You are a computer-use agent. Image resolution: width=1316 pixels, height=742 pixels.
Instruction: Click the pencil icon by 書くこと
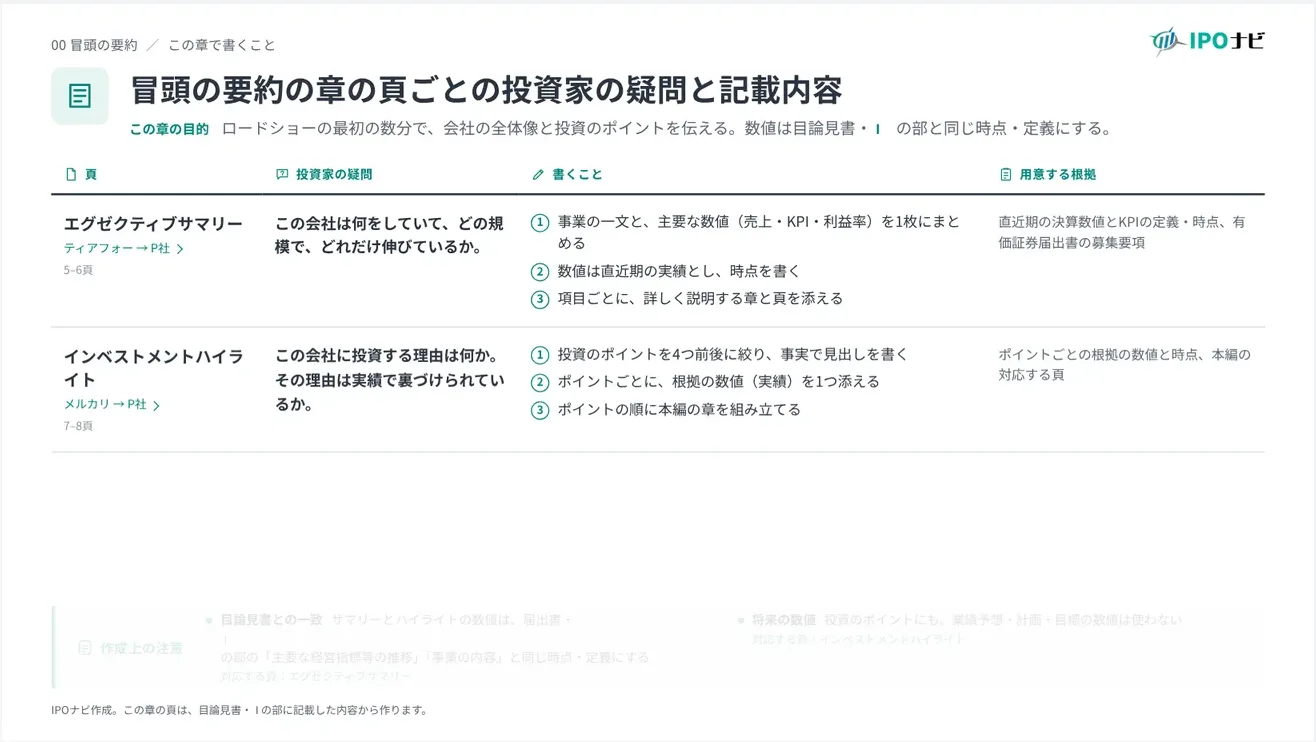(538, 174)
